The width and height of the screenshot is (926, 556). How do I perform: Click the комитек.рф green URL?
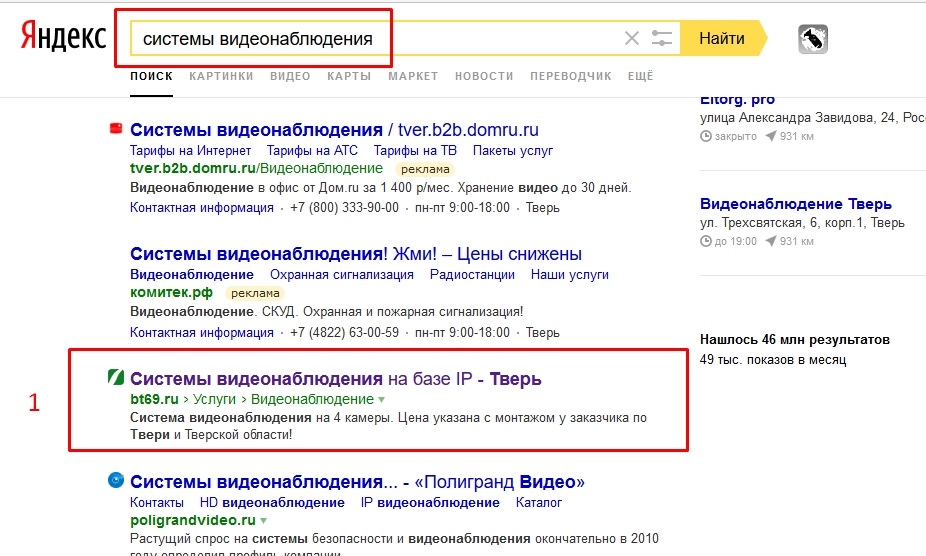click(171, 292)
